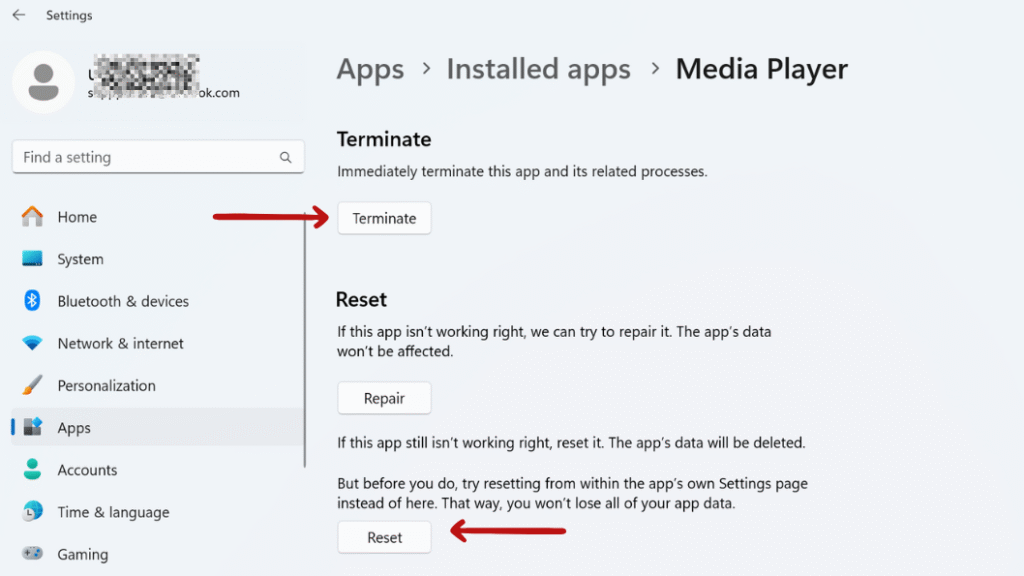Open Home via house icon
The image size is (1024, 576).
tap(32, 216)
